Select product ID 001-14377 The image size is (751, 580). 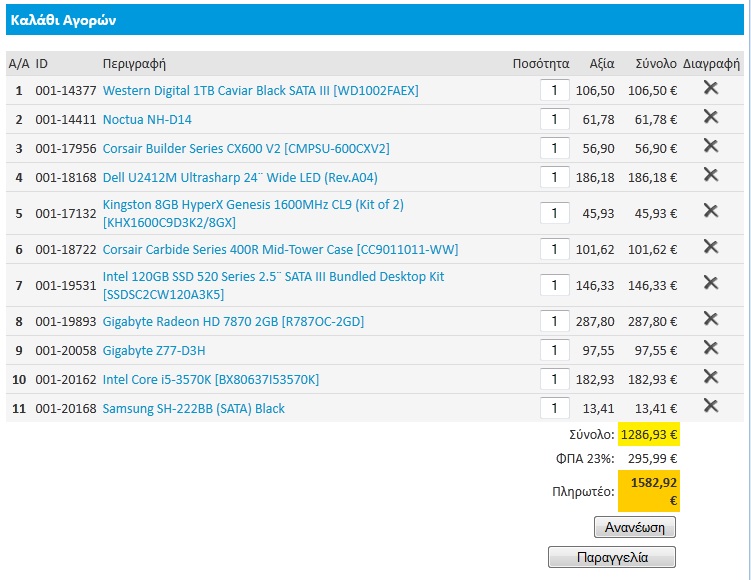click(66, 91)
